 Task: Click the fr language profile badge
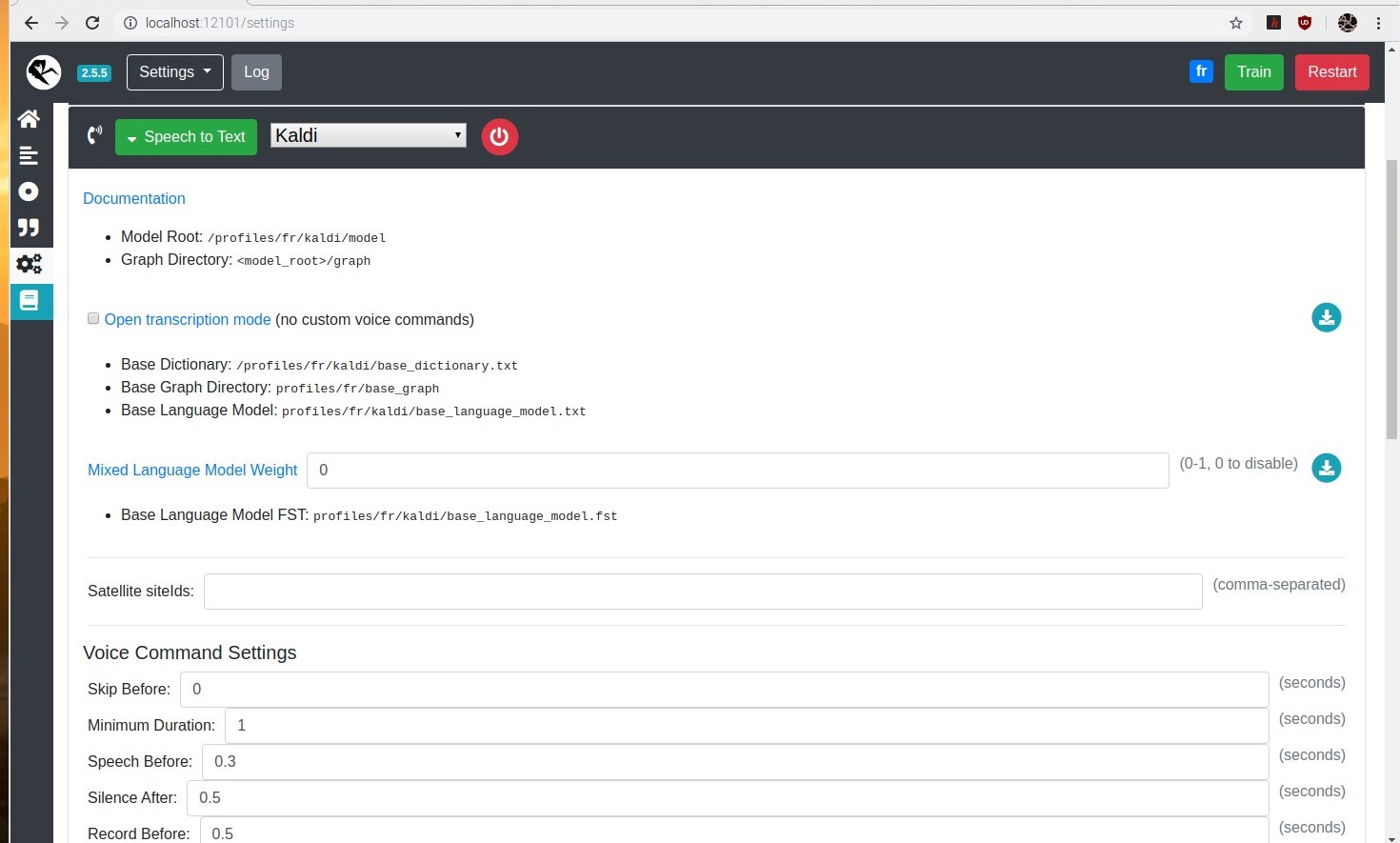click(1201, 71)
